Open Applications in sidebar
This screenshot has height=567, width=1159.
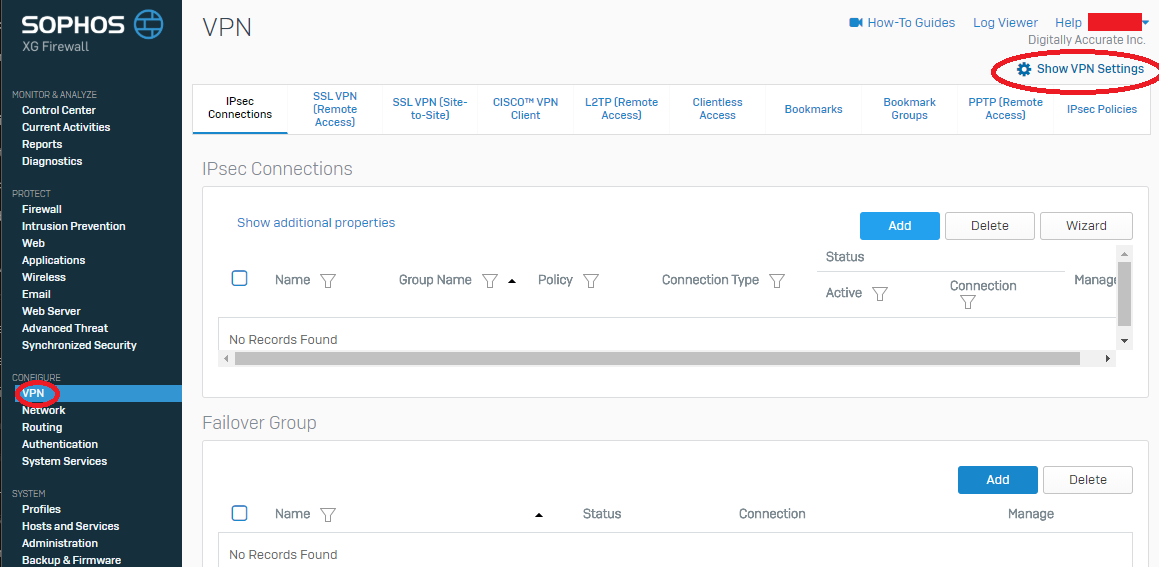pos(53,260)
